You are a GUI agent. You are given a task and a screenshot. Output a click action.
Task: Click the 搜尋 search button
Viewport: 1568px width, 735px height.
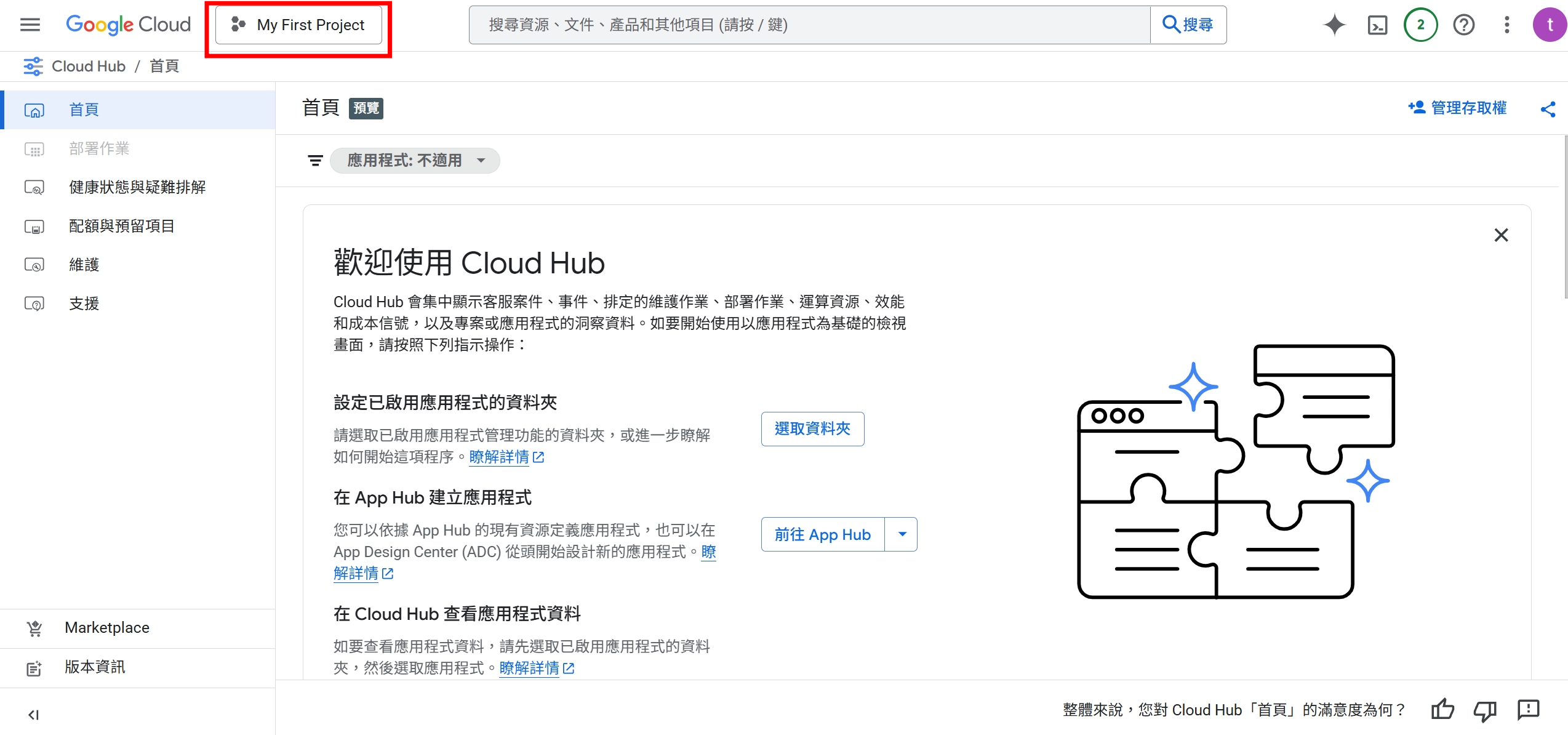1188,25
